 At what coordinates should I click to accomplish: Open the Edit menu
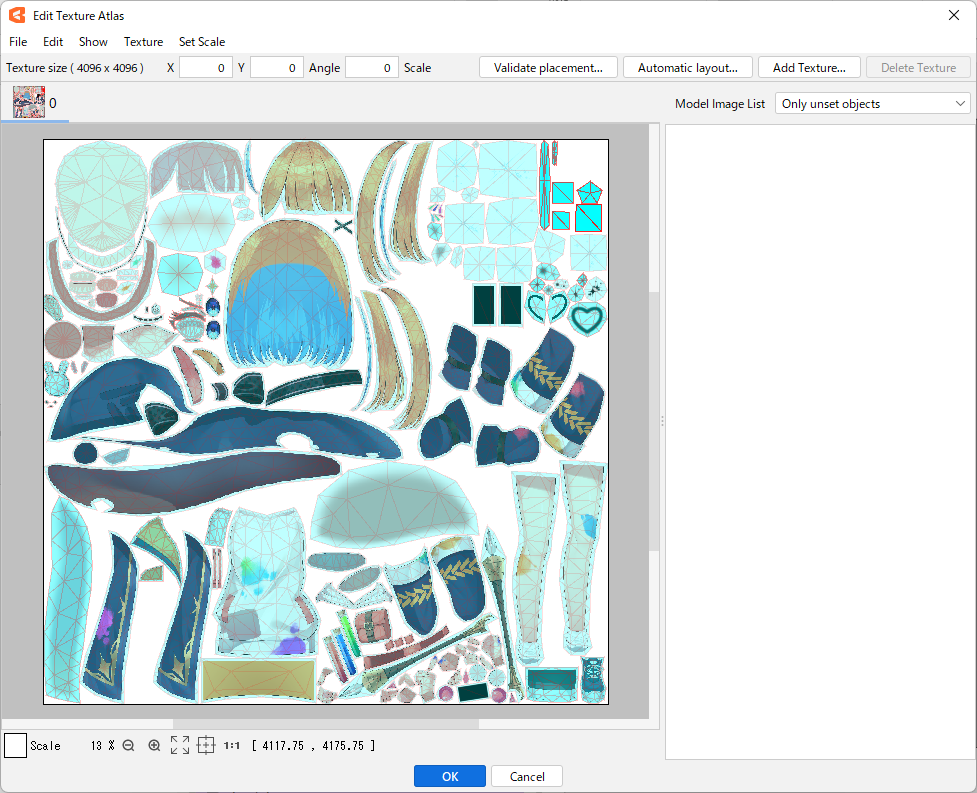pyautogui.click(x=53, y=42)
